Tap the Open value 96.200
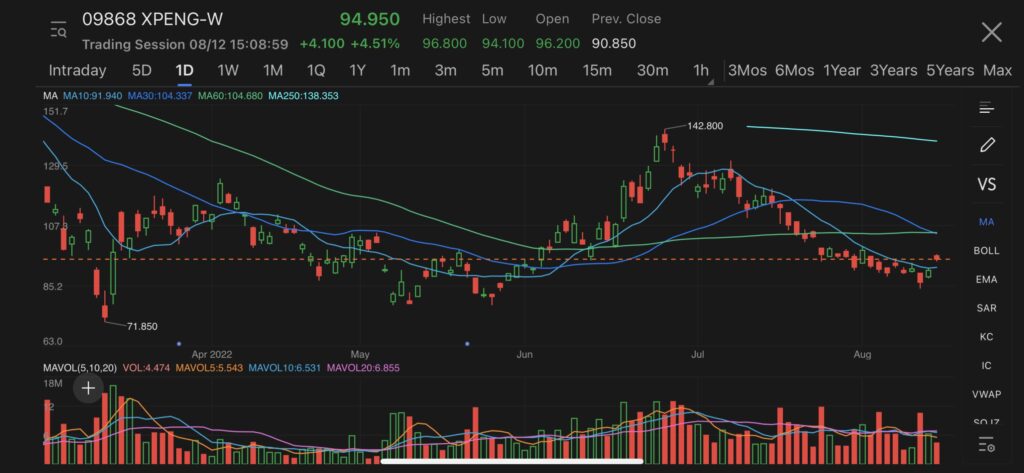1024x473 pixels. click(558, 44)
